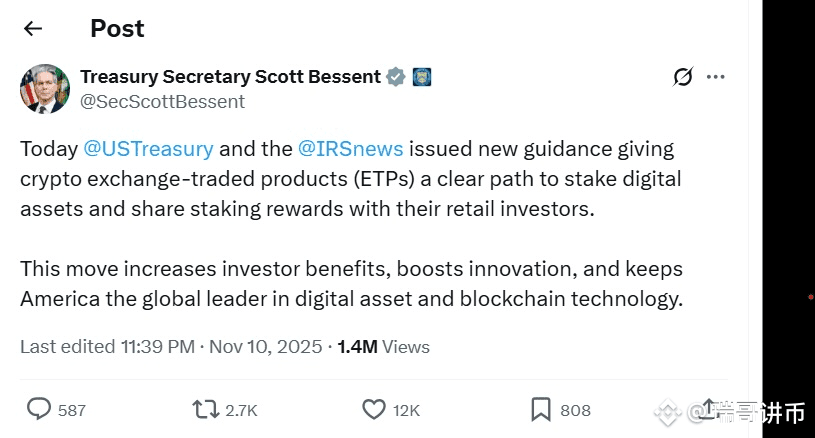Viewport: 815px width, 438px height.
Task: Open Scott Bessent's profile avatar
Action: pos(45,89)
